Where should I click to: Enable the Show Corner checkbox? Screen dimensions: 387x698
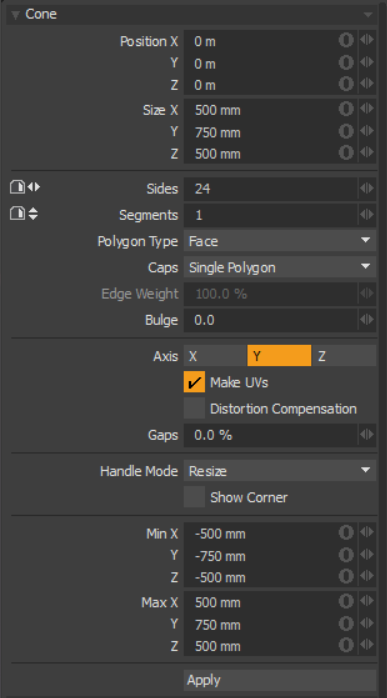click(194, 497)
